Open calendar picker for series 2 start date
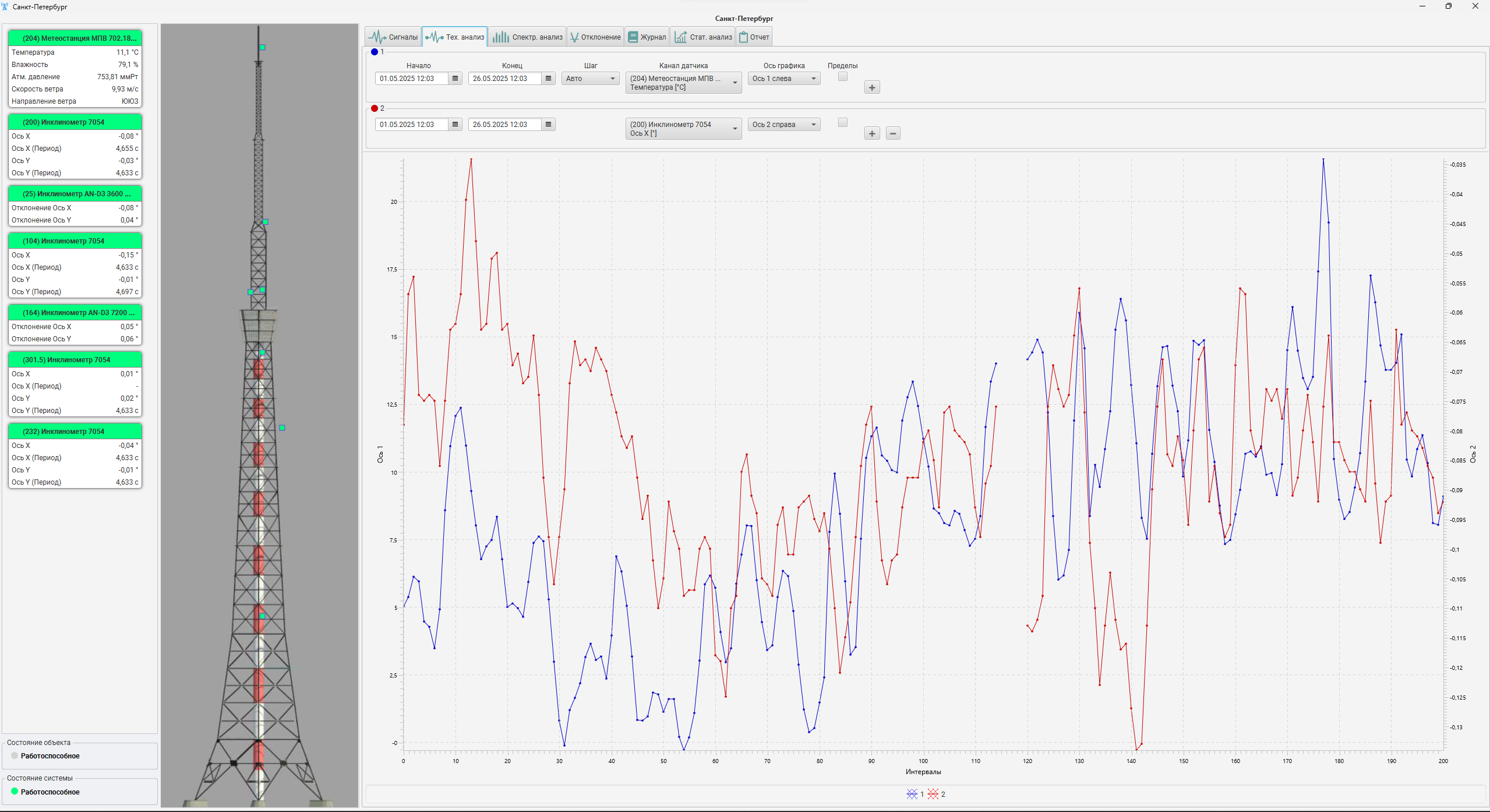Viewport: 1490px width, 812px height. (456, 125)
